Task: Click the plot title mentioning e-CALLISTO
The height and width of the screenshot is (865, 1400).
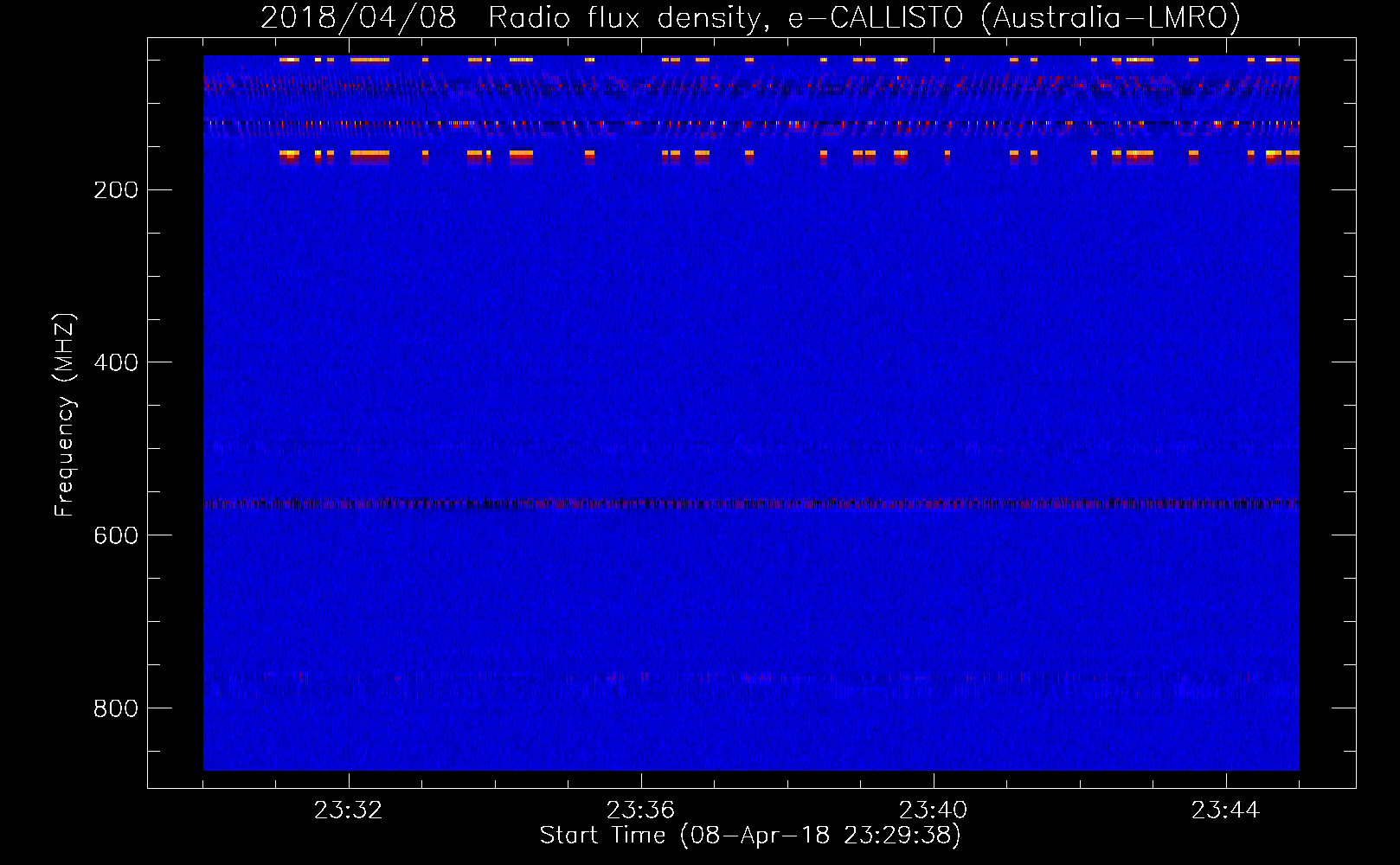Action: (750, 18)
